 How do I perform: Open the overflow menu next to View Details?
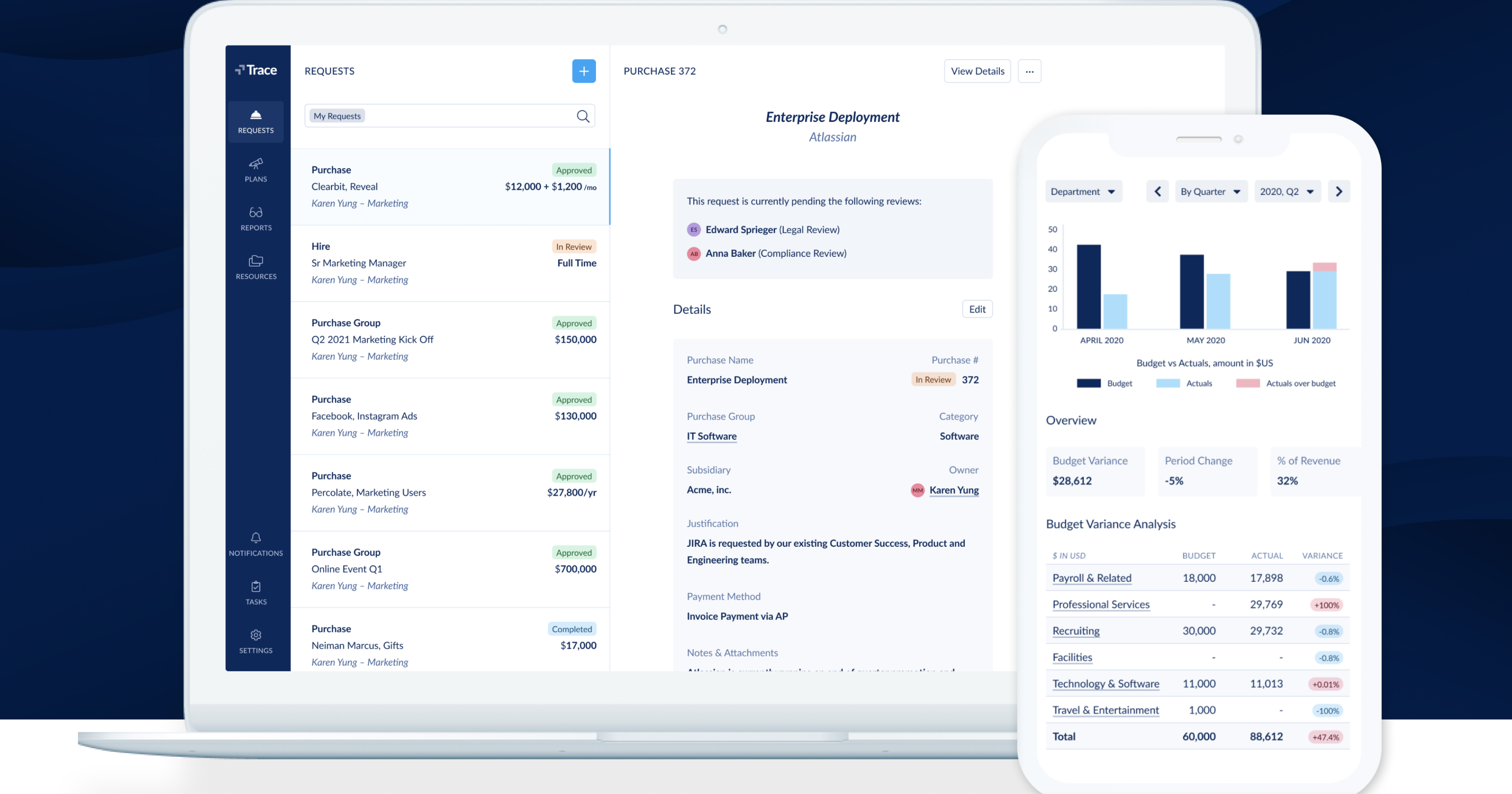pyautogui.click(x=1030, y=71)
